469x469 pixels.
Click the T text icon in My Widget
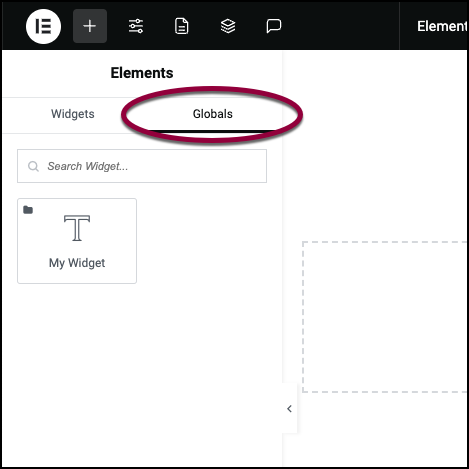point(77,228)
